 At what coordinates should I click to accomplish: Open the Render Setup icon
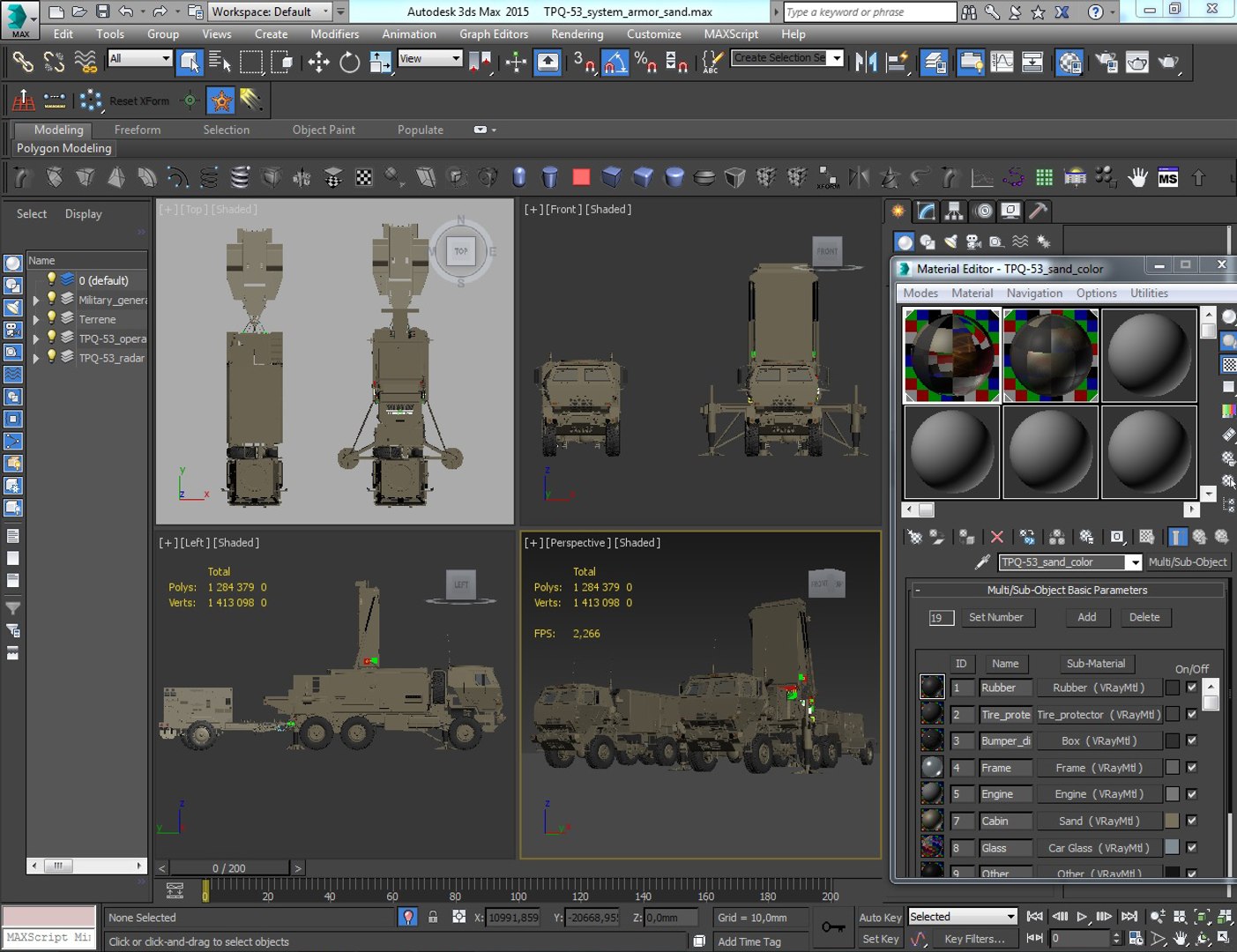(x=1107, y=62)
